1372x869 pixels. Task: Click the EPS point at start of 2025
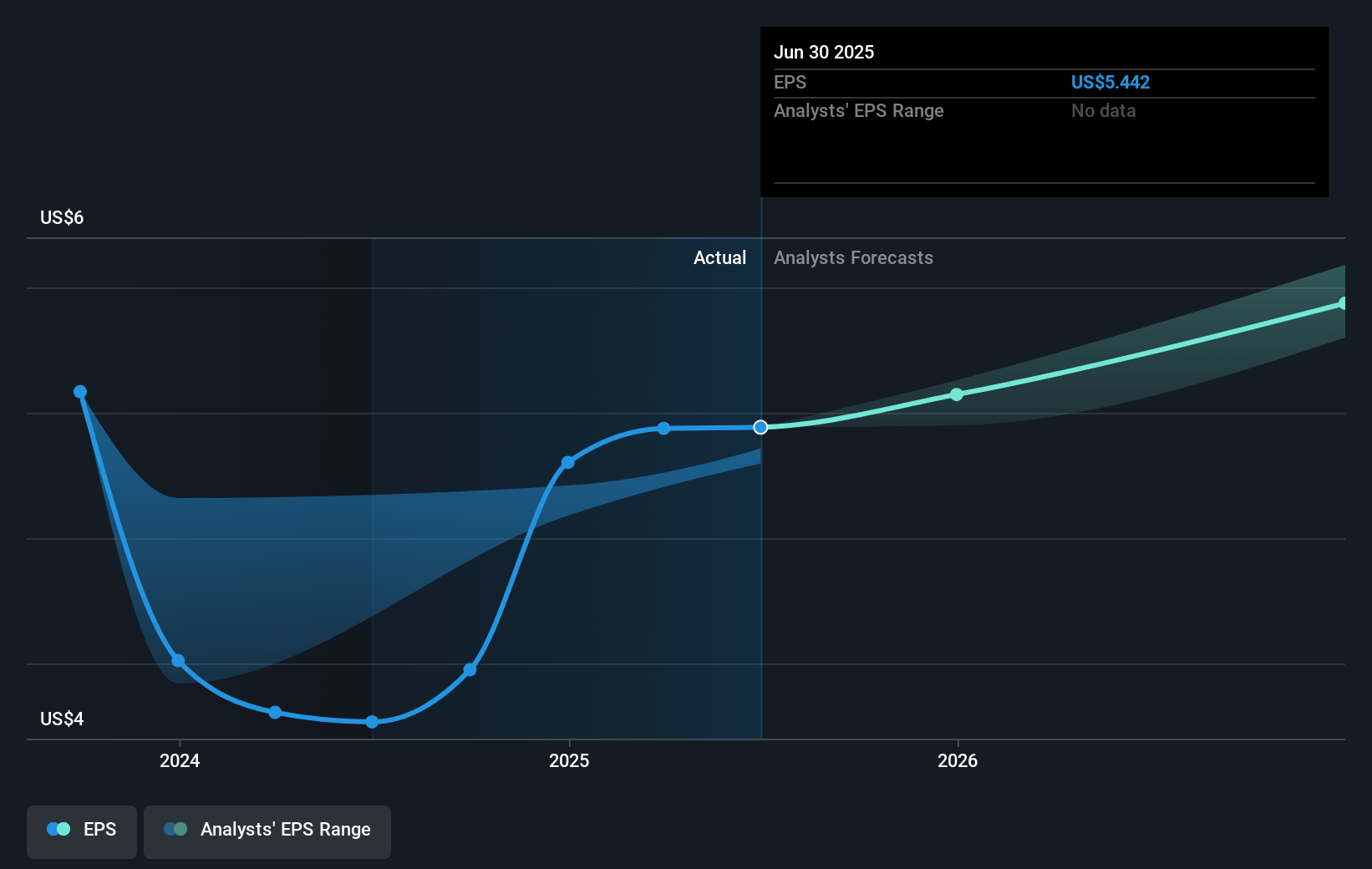[568, 462]
